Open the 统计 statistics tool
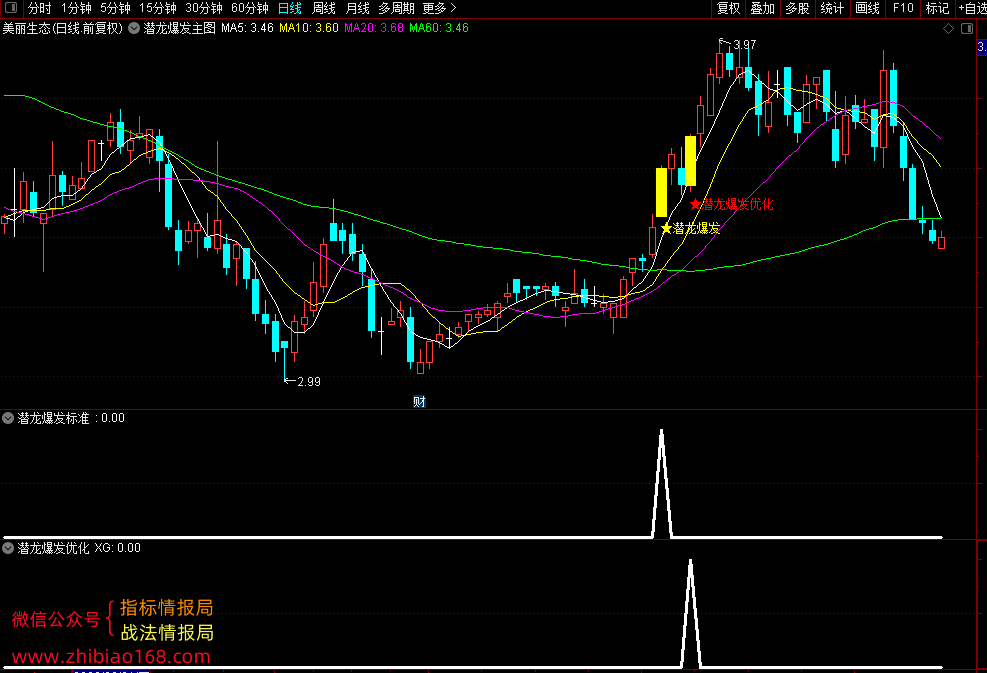Image resolution: width=987 pixels, height=673 pixels. [x=832, y=8]
